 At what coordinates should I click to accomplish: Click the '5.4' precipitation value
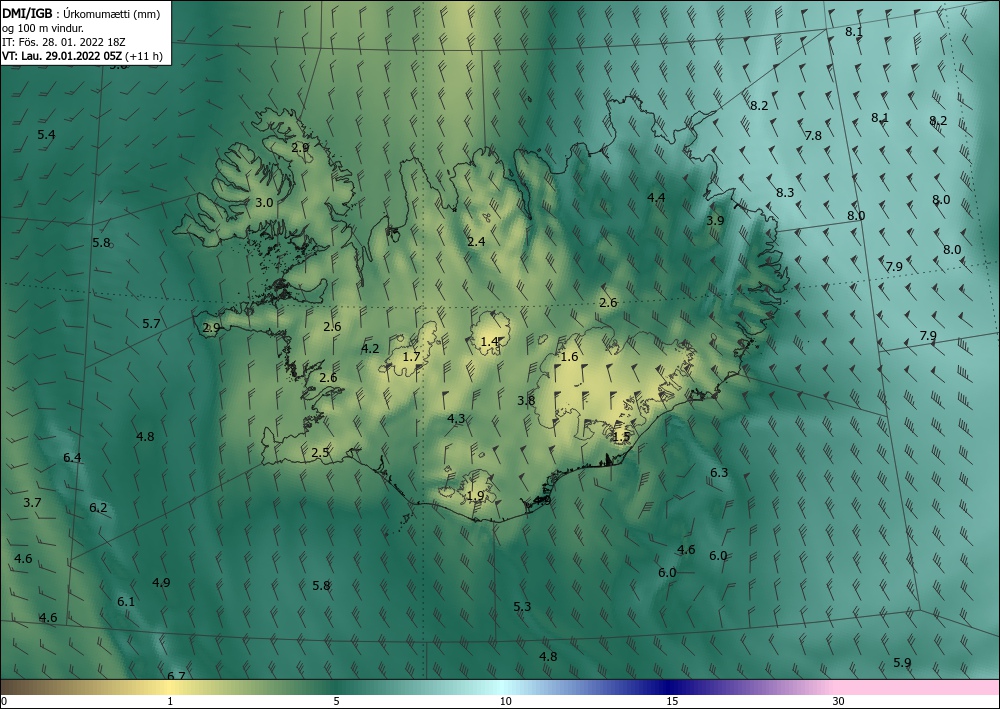click(x=46, y=135)
